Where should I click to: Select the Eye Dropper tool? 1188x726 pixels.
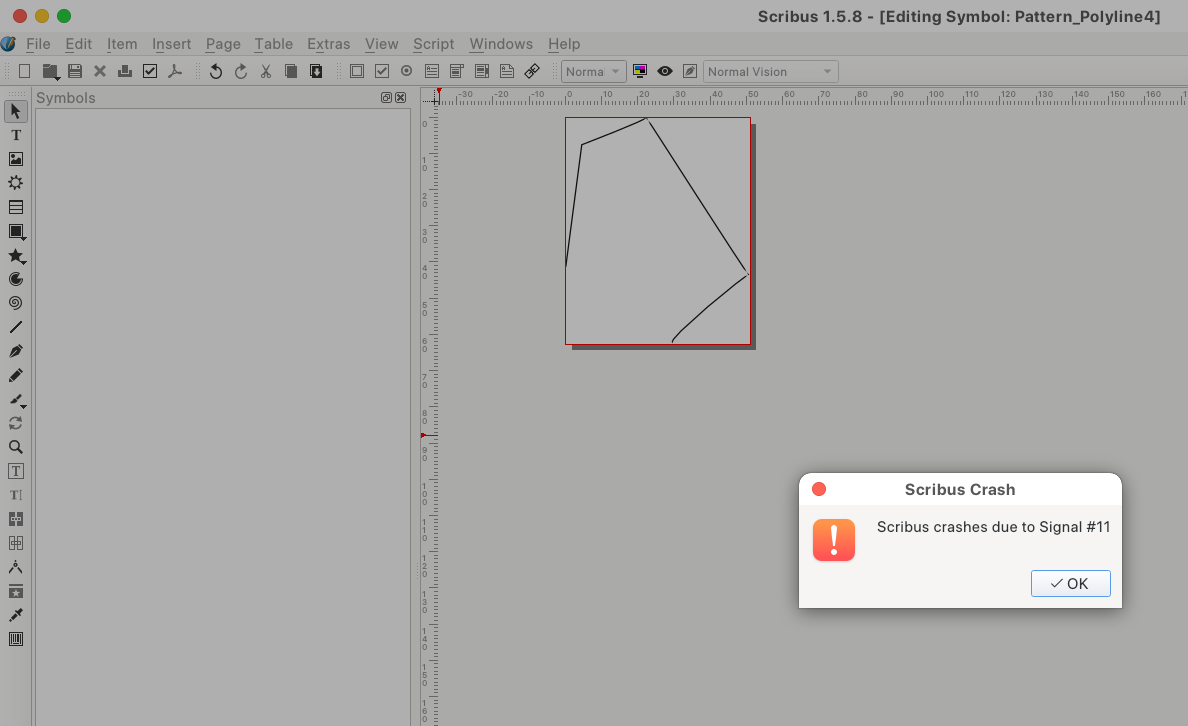(x=16, y=615)
